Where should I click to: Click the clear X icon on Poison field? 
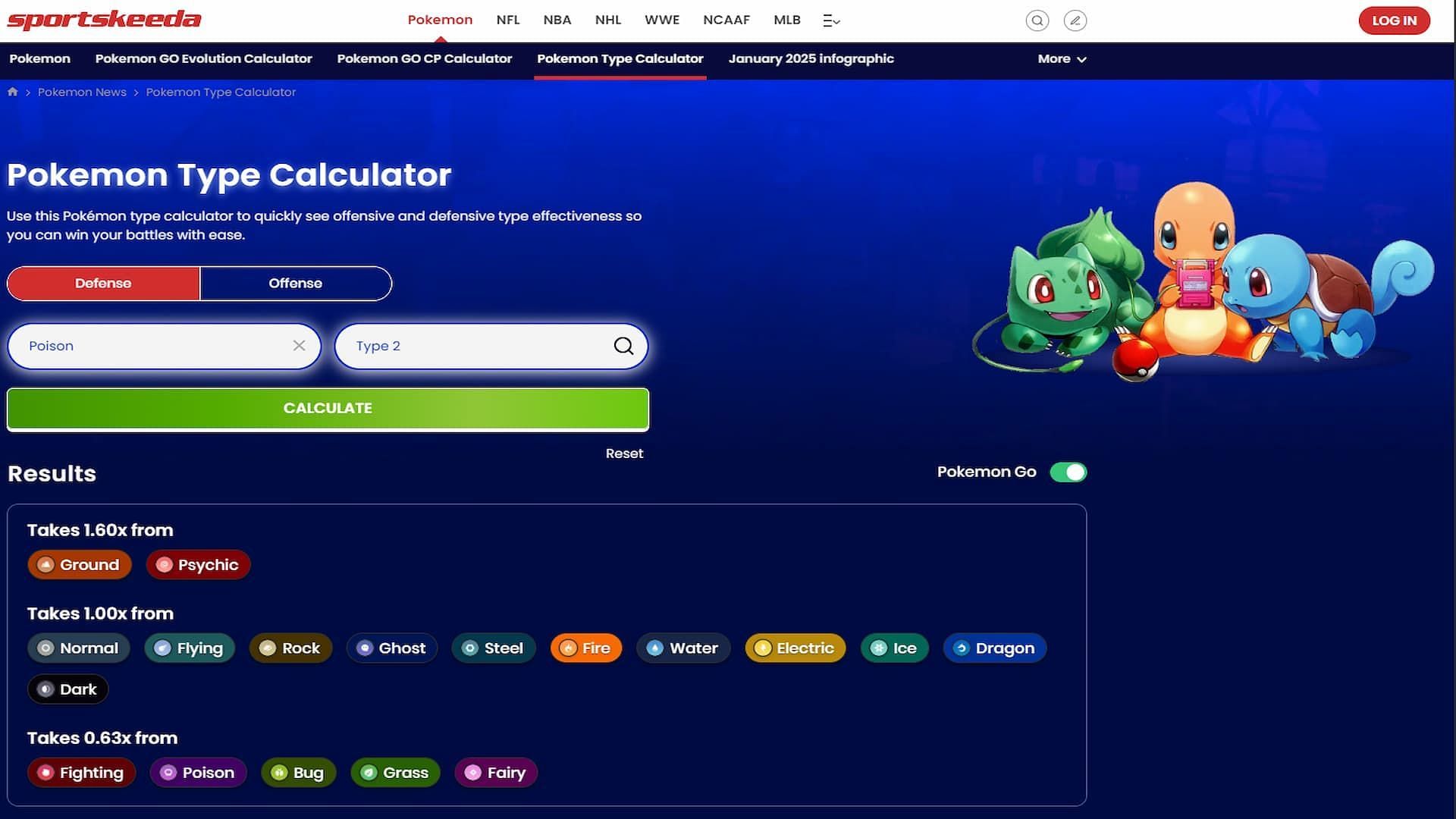(x=297, y=346)
